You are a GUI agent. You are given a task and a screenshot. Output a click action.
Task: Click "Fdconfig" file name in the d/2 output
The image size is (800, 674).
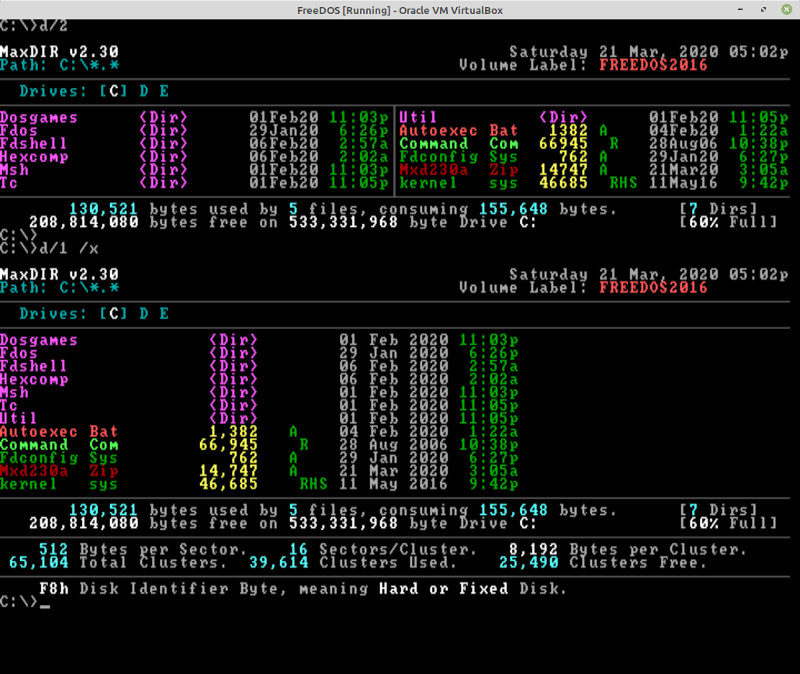click(x=438, y=157)
